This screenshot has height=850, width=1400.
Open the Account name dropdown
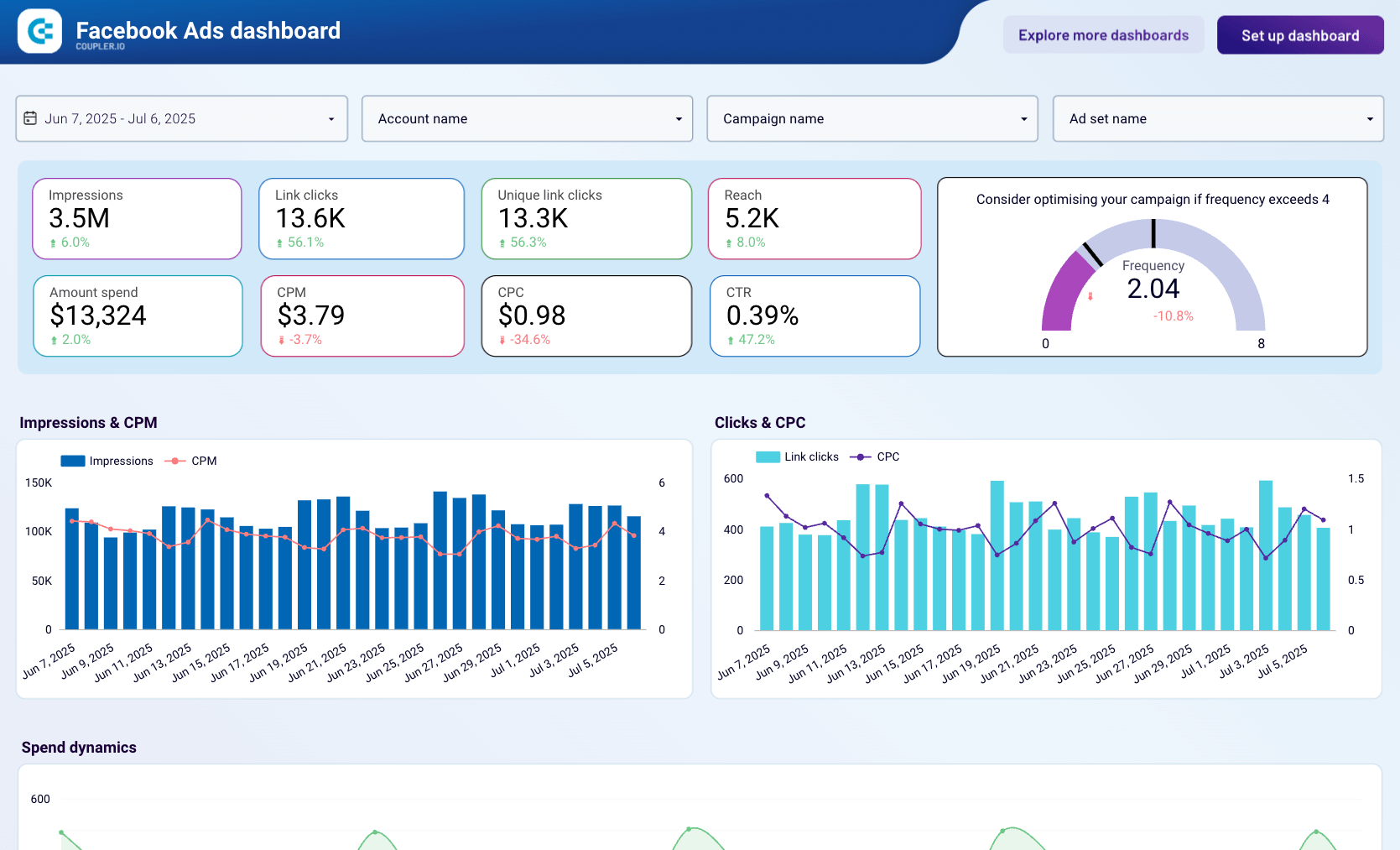click(x=527, y=118)
